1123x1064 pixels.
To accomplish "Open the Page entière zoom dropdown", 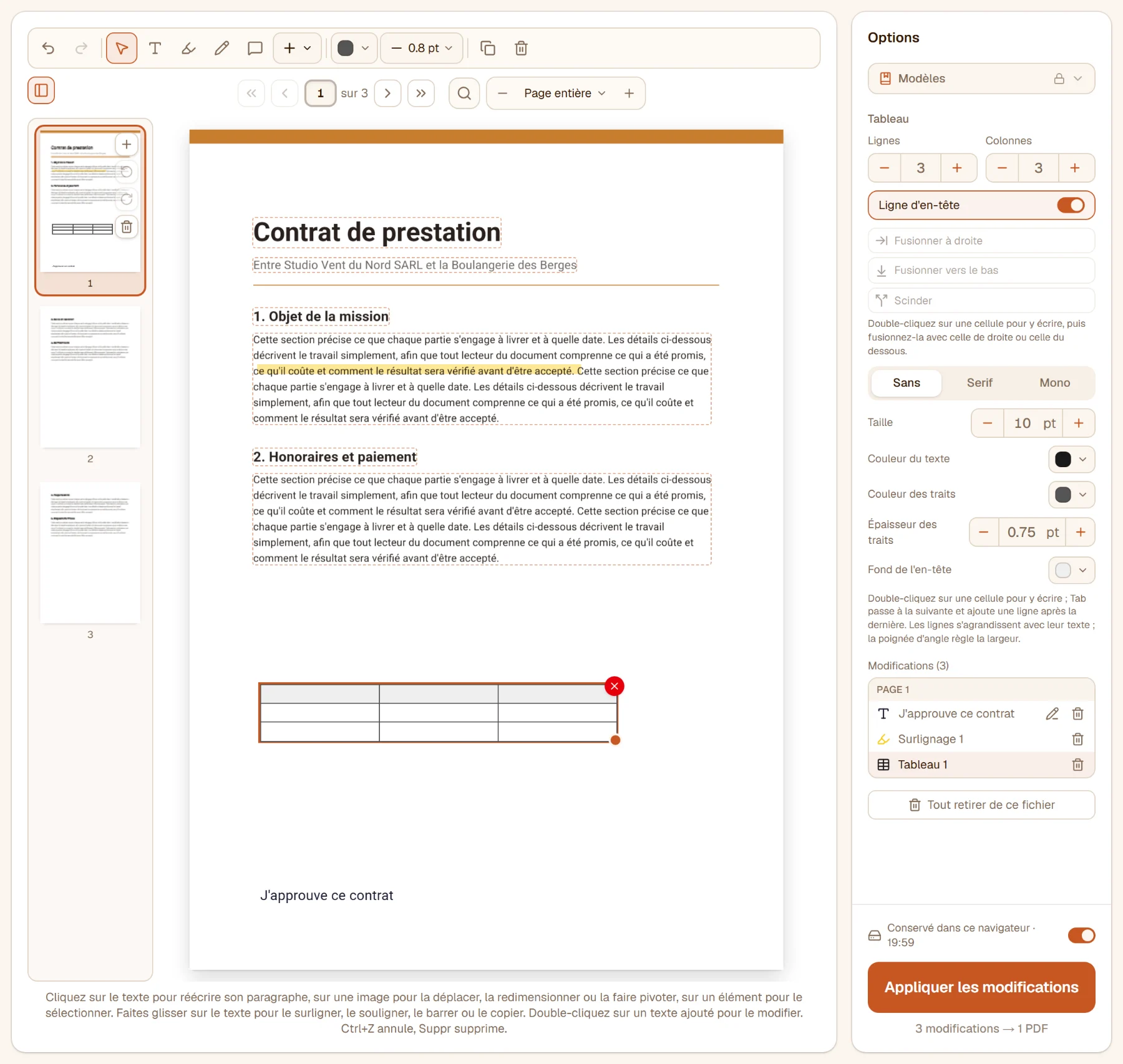I will click(x=565, y=93).
